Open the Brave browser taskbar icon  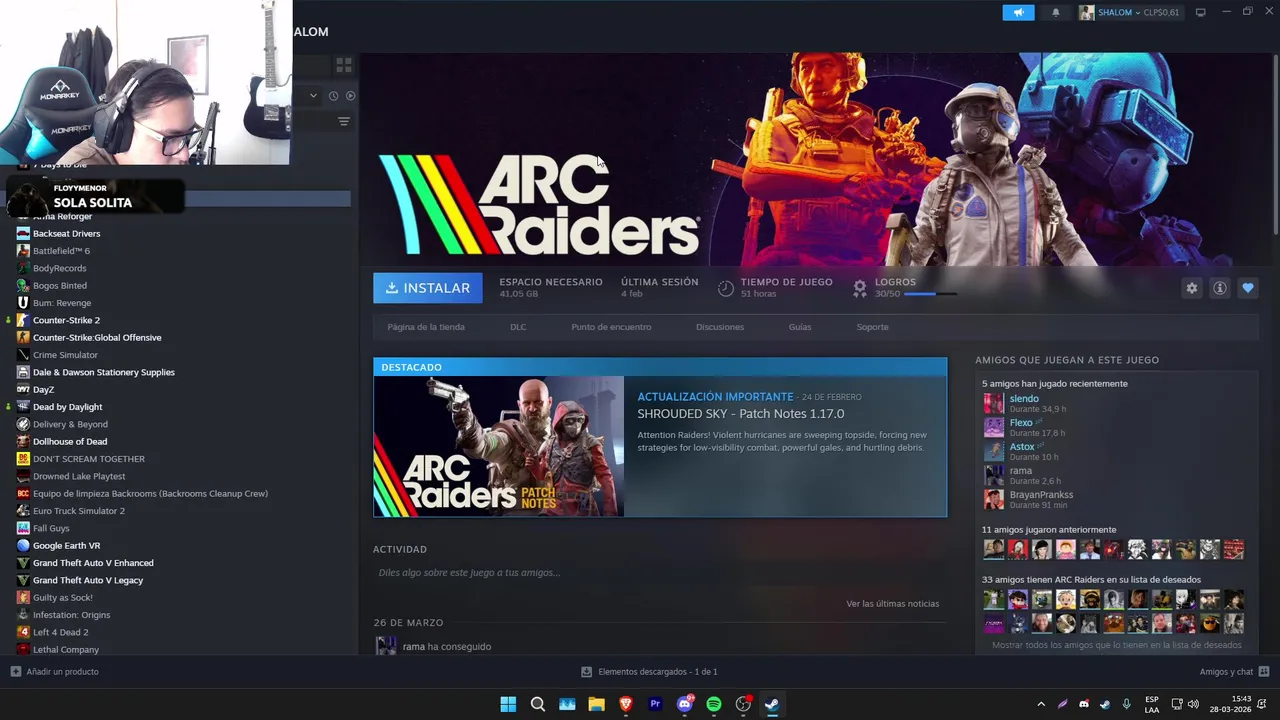(626, 704)
